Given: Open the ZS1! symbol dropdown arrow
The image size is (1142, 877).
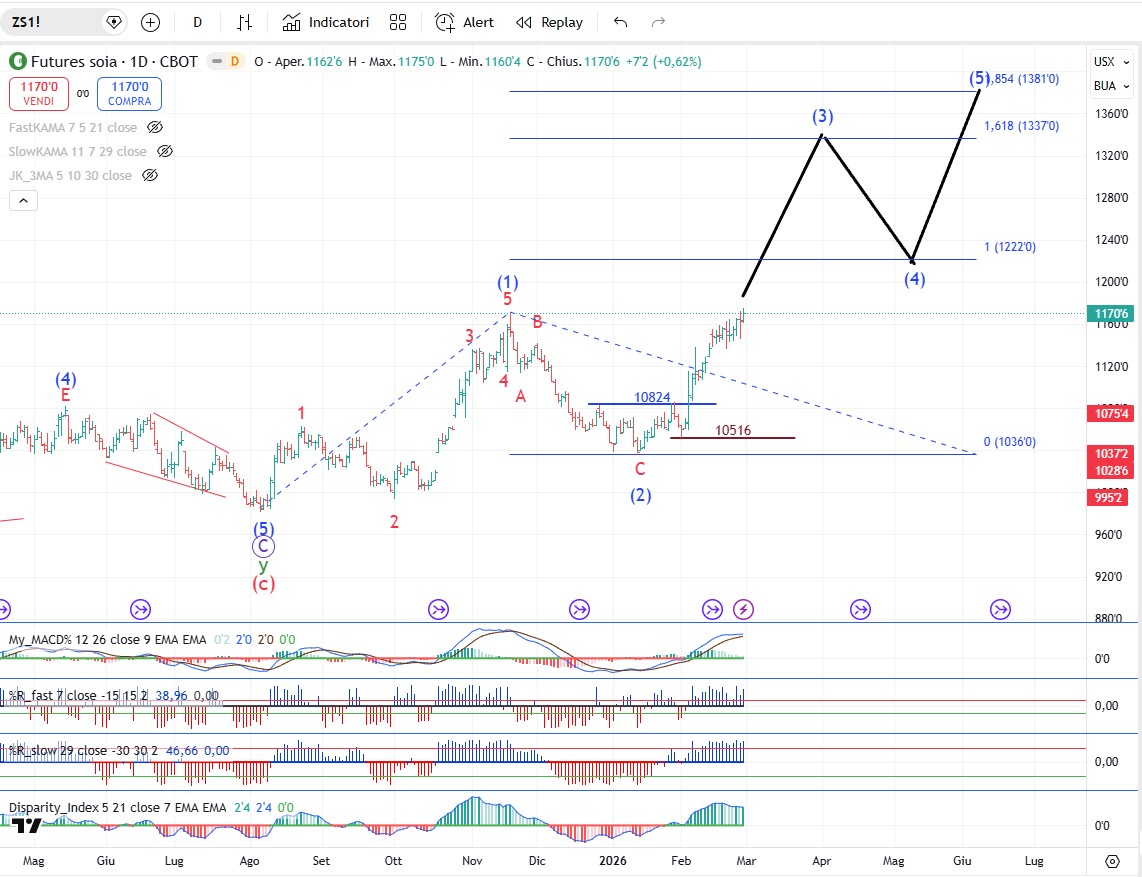Looking at the screenshot, I should tap(113, 21).
